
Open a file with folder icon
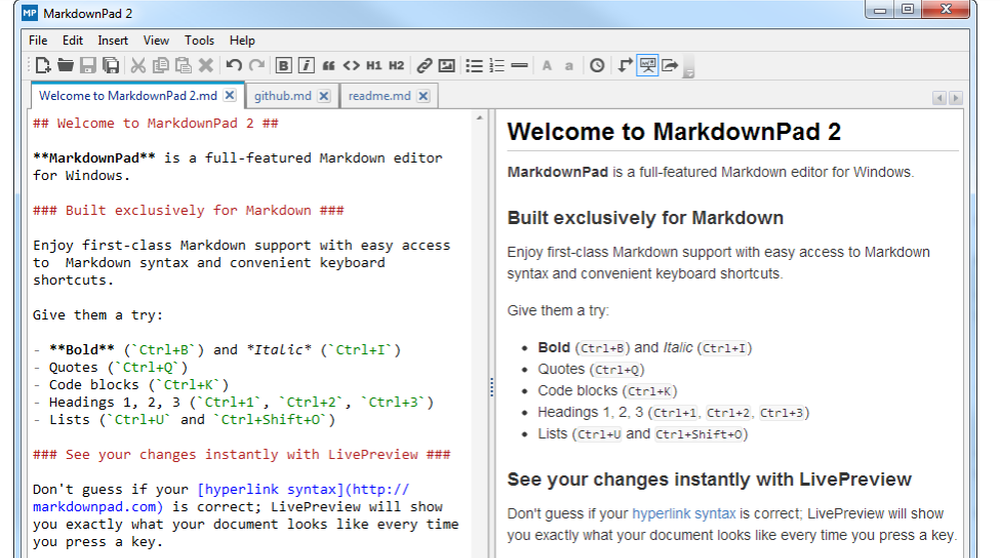coord(65,65)
